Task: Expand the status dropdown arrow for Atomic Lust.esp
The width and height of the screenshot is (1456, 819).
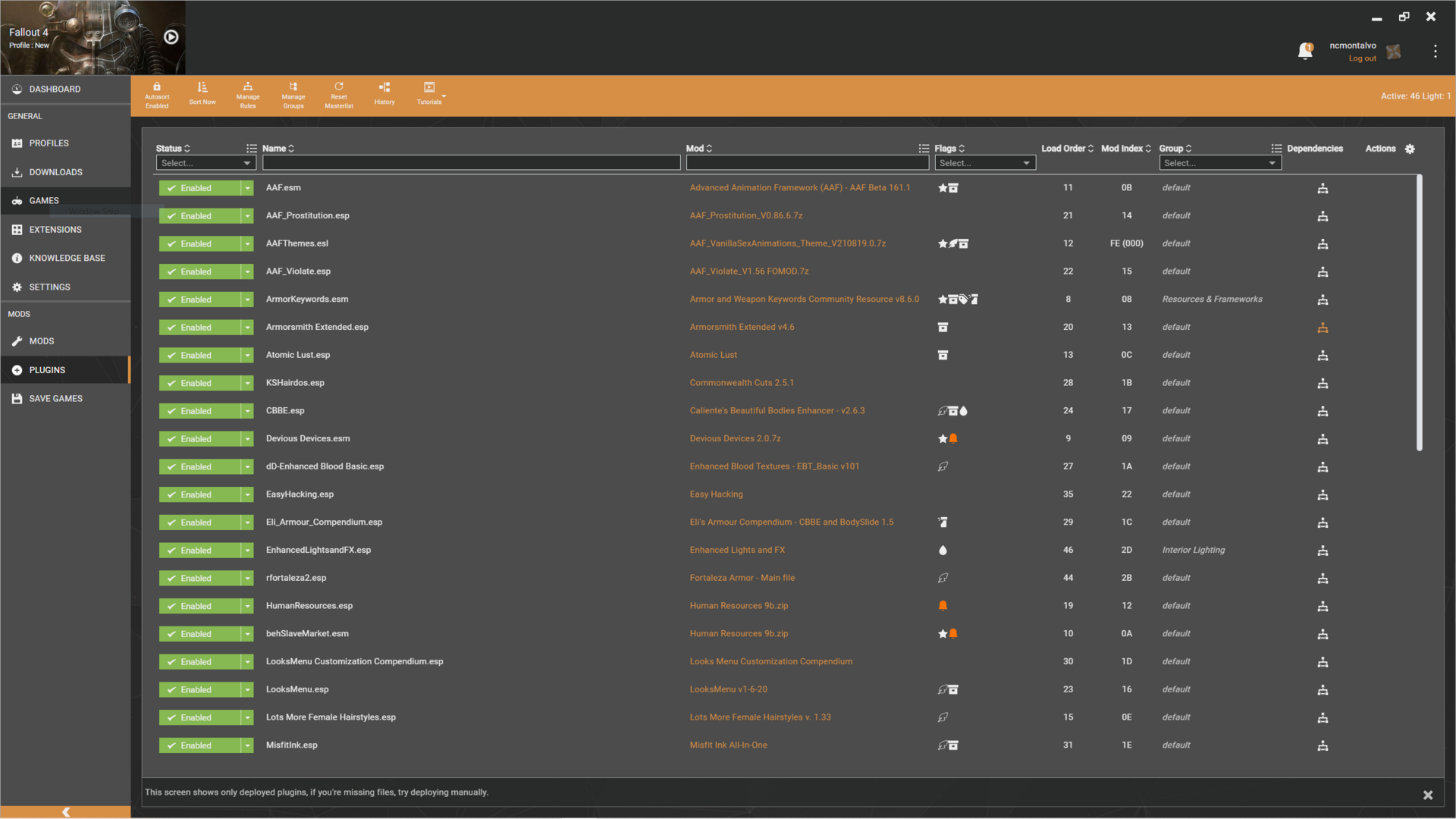Action: coord(247,356)
